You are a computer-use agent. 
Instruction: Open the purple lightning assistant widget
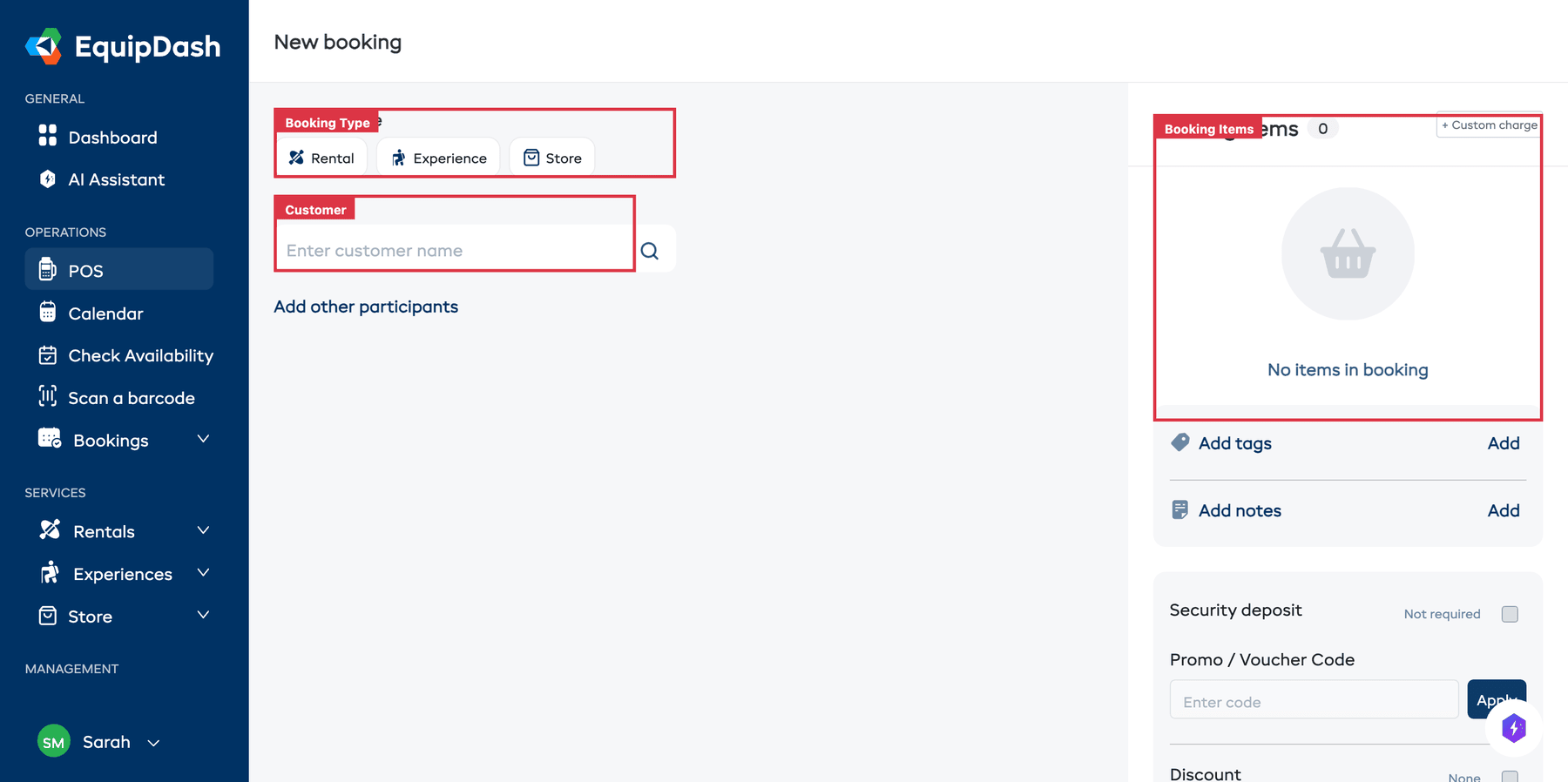(x=1513, y=728)
